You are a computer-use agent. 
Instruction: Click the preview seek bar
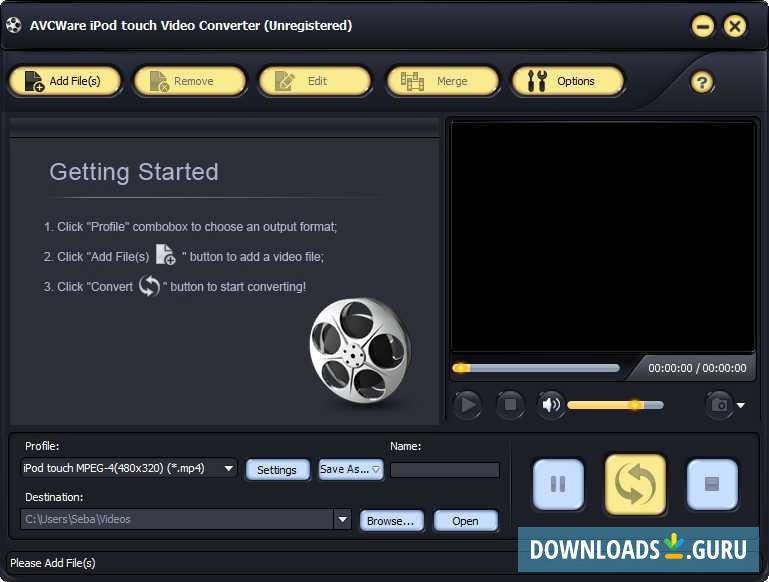click(x=536, y=368)
